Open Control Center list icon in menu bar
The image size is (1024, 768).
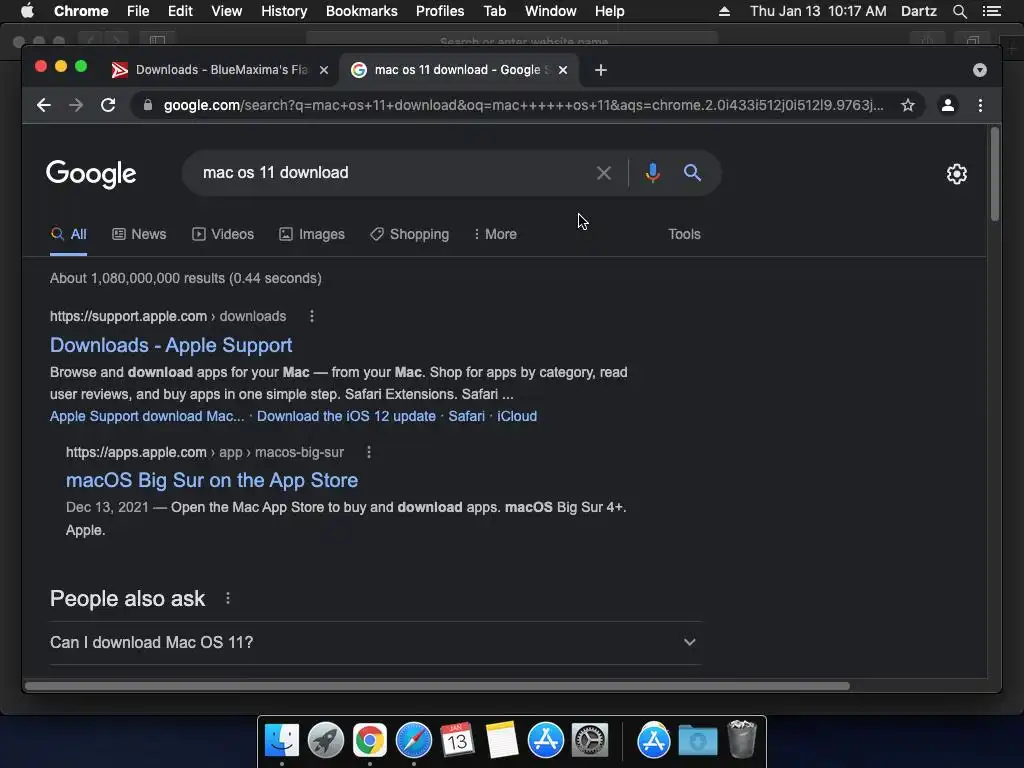coord(991,11)
